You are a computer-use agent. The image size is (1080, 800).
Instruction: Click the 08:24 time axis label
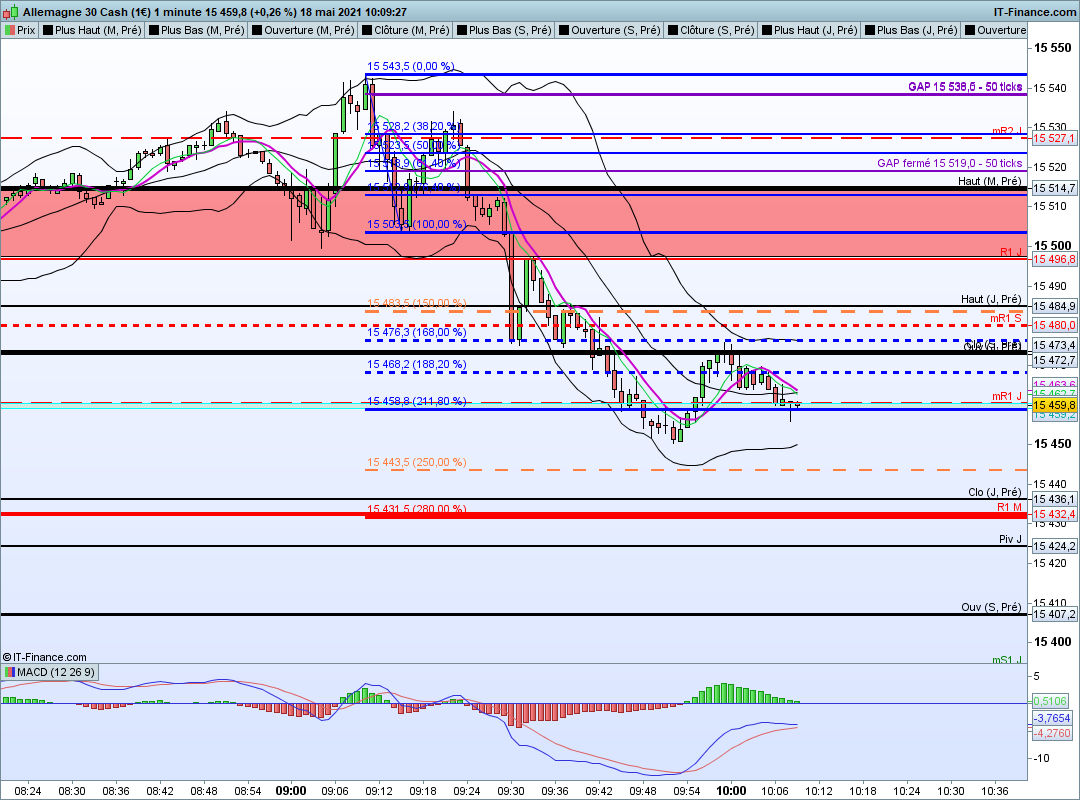pyautogui.click(x=28, y=791)
